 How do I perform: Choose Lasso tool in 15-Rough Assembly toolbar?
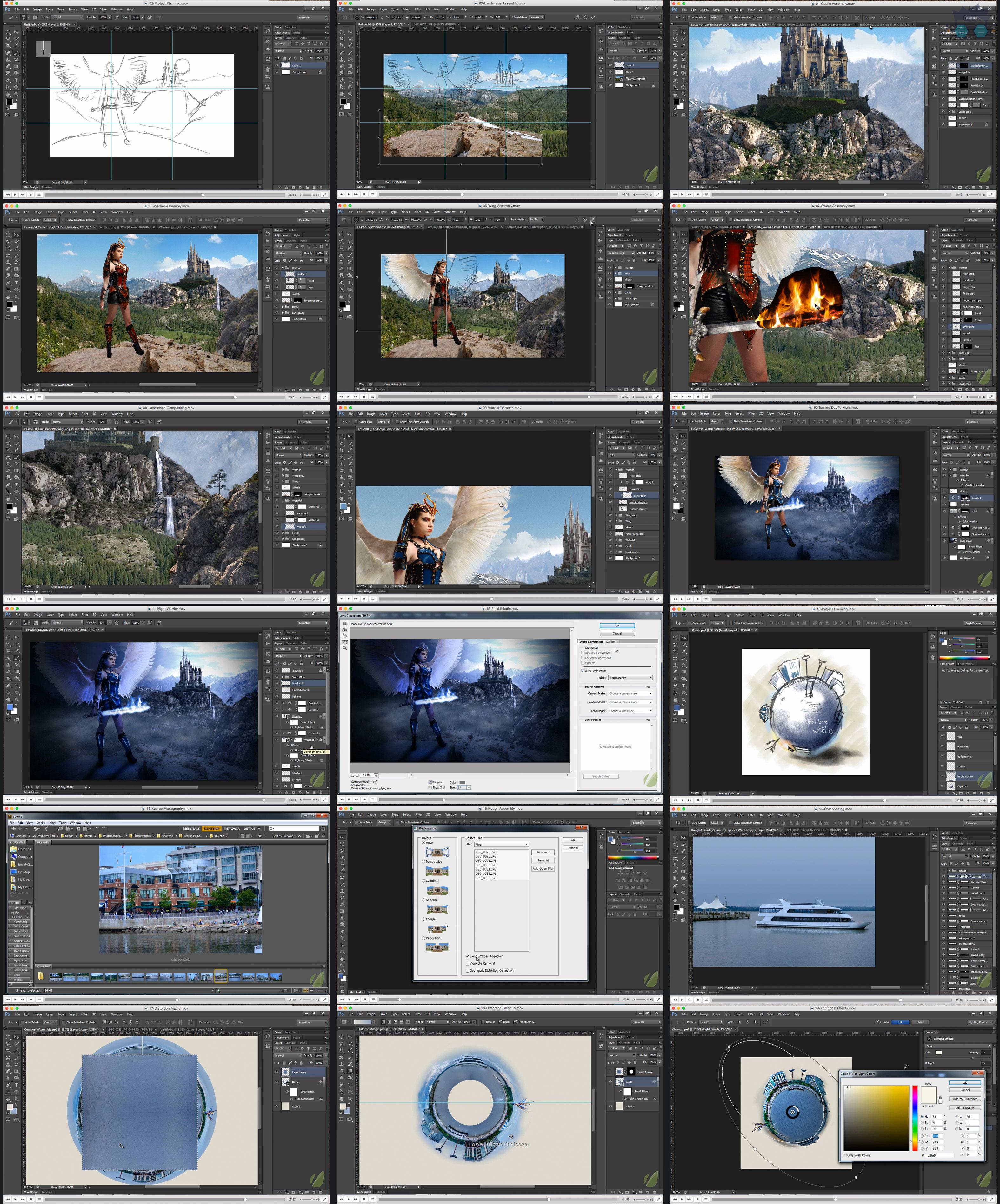click(x=342, y=850)
